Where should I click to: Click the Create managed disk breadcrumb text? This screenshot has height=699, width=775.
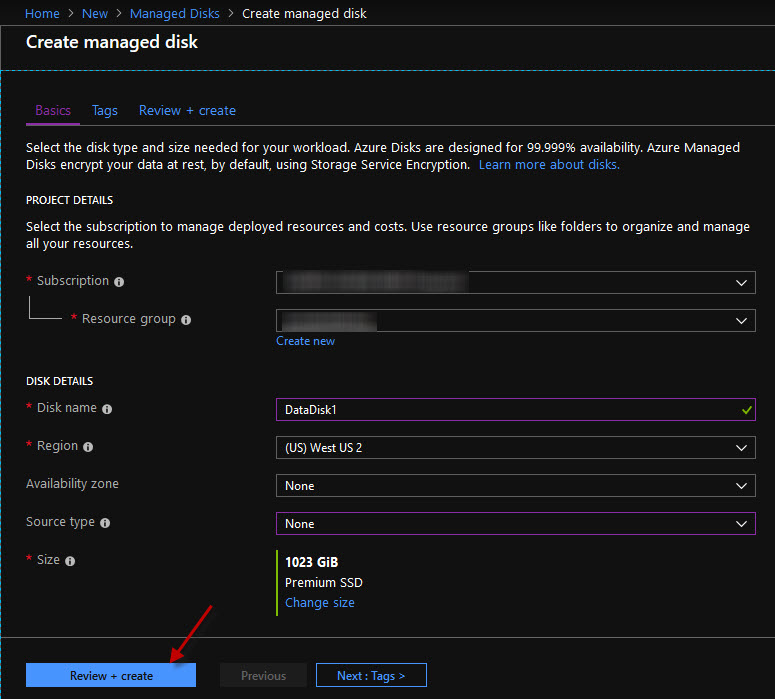(304, 13)
